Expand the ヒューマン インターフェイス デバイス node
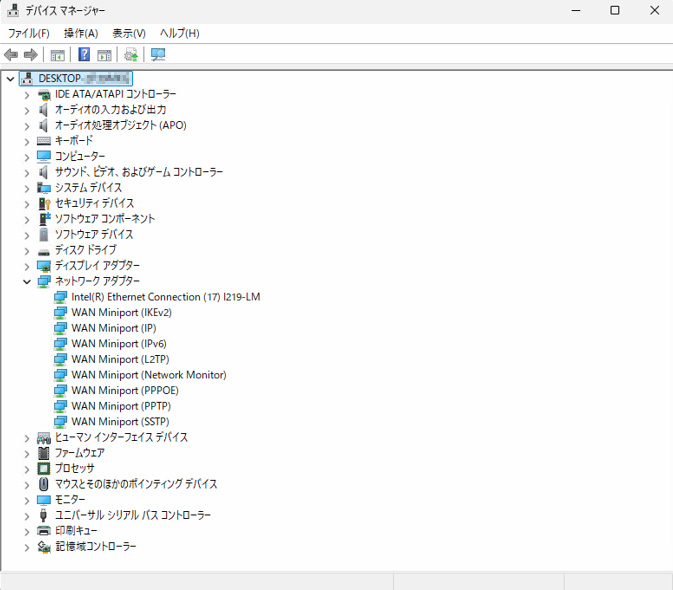Screen dimensions: 673x590 pos(27,438)
